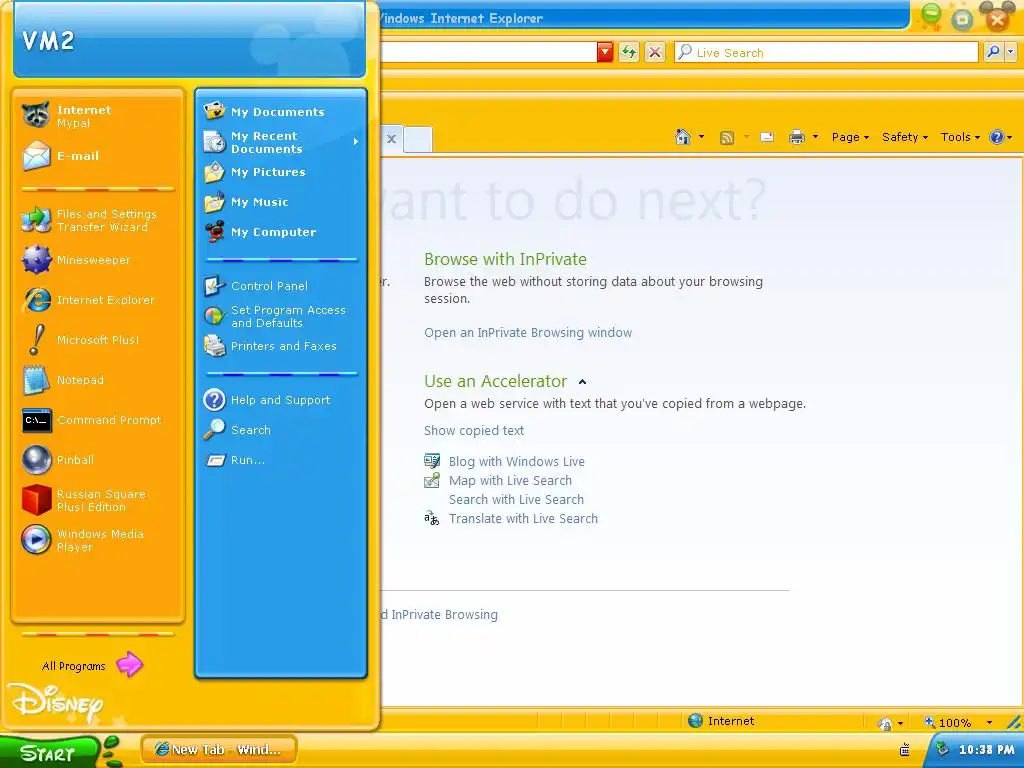Screen dimensions: 1024x768
Task: Open Russian Square Plus! Edition cube icon
Action: point(36,500)
